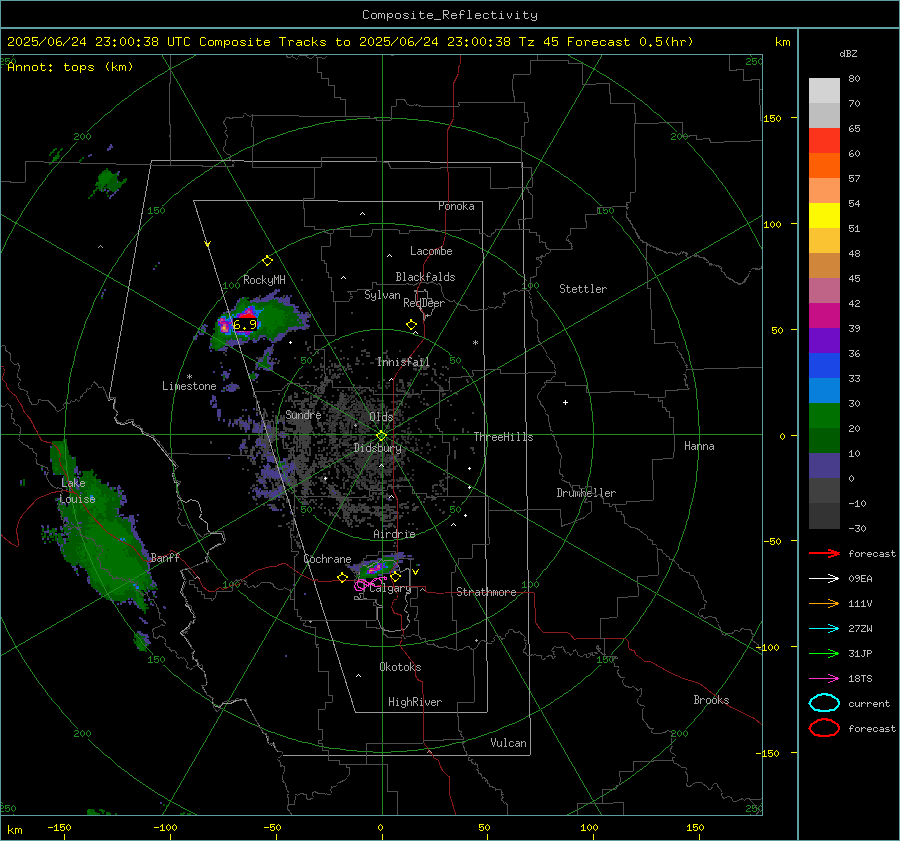Screen dimensions: 900x841
Task: Select the 6.9 km storm tops label
Action: click(x=245, y=325)
